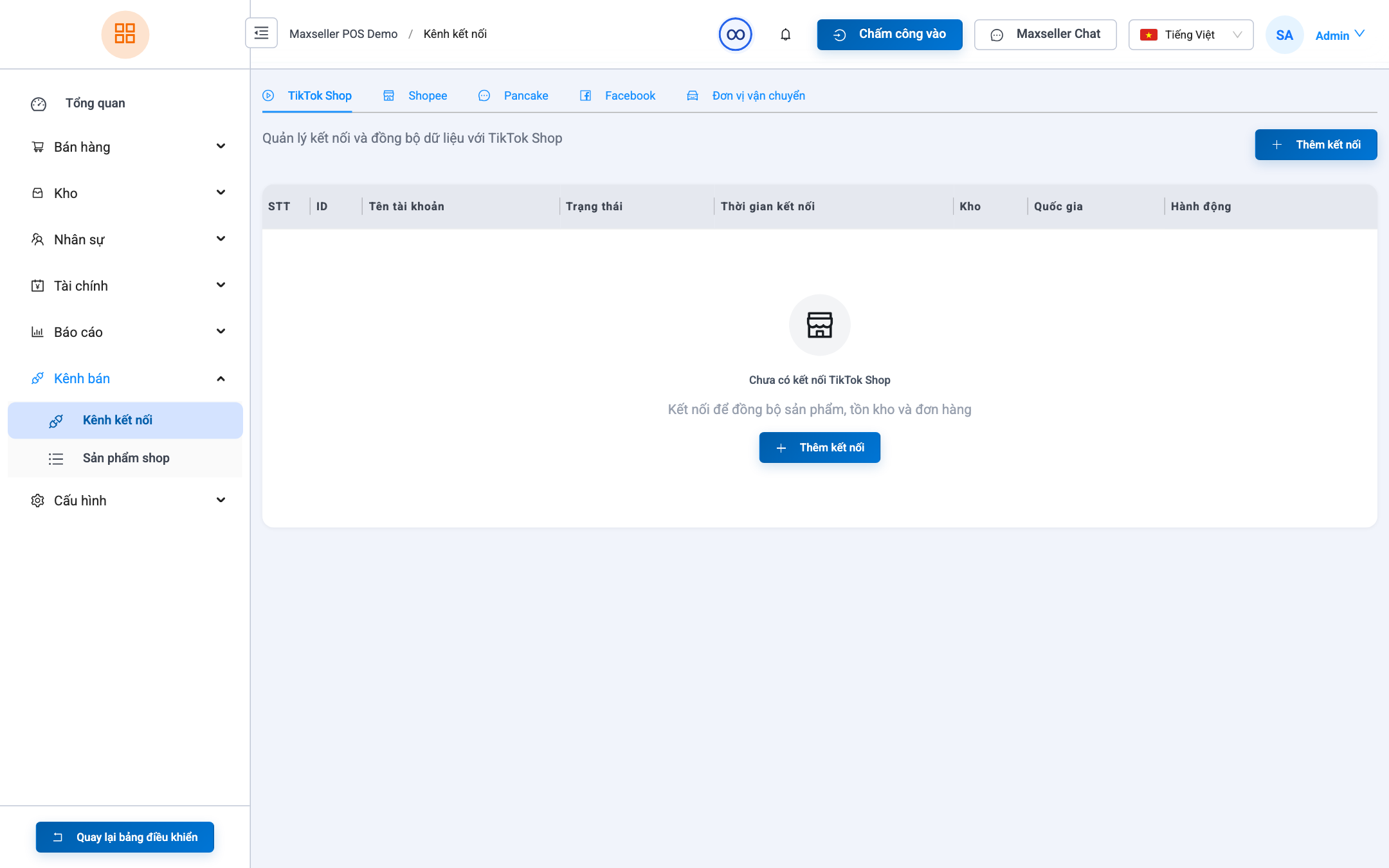Screen dimensions: 1389x868
Task: Click the Kho warehouse icon
Action: point(38,193)
